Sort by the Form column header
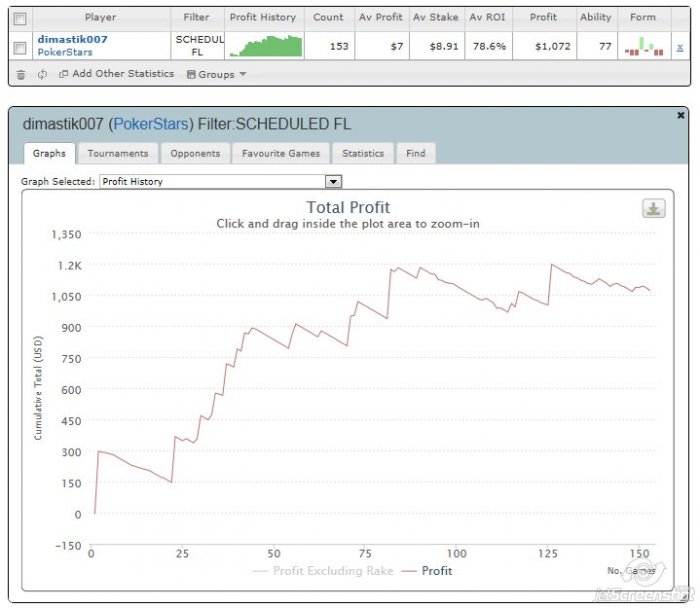 [643, 17]
